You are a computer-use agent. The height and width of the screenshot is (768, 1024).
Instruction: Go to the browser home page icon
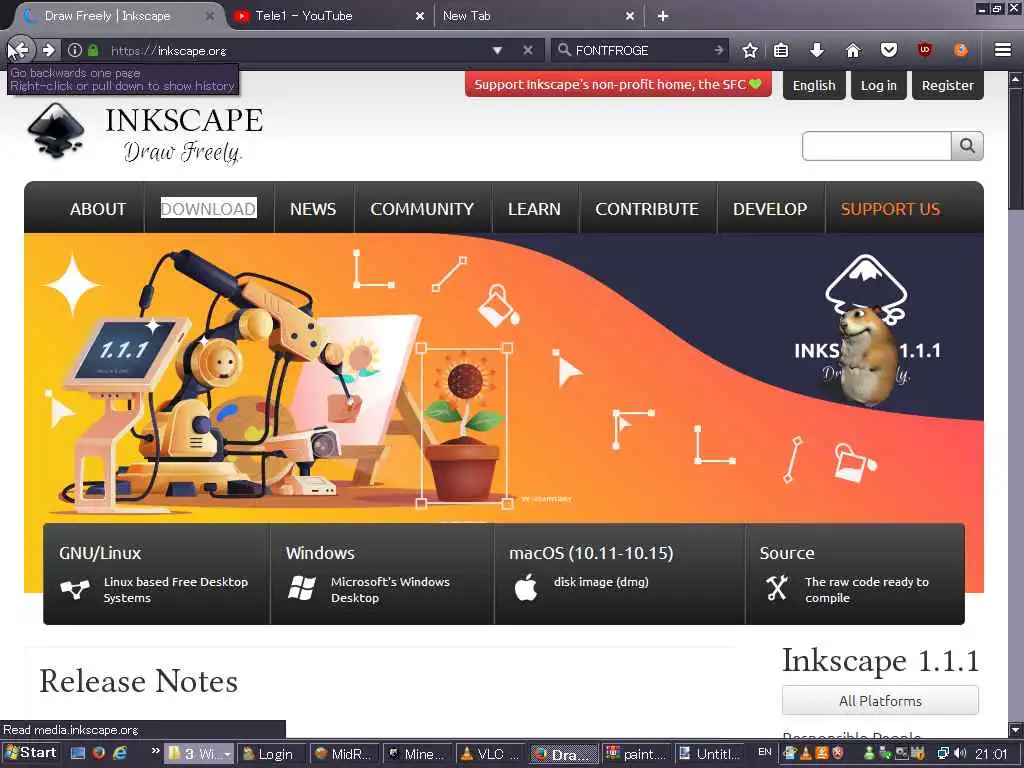(853, 50)
